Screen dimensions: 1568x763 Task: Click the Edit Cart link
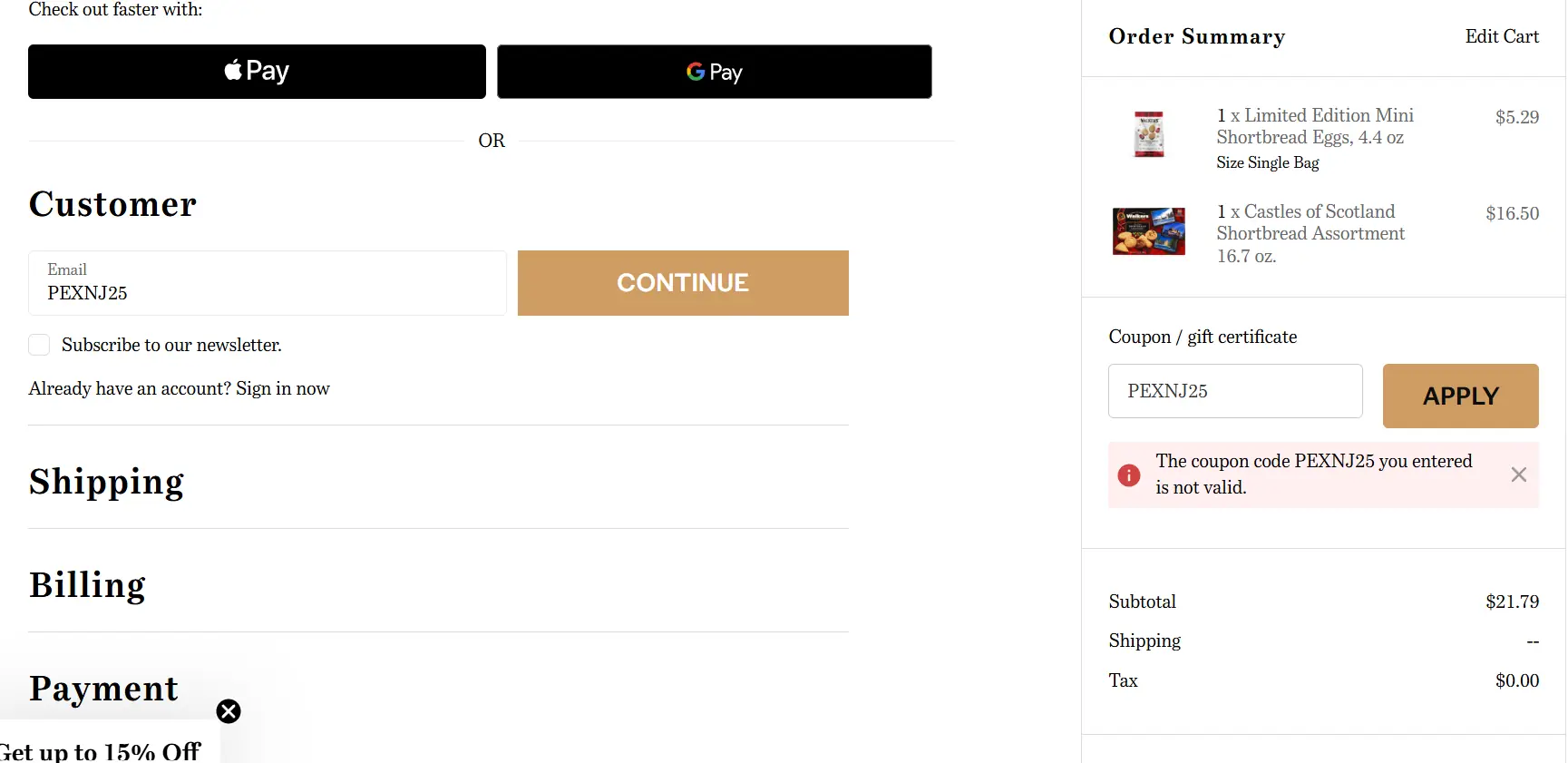(x=1501, y=36)
